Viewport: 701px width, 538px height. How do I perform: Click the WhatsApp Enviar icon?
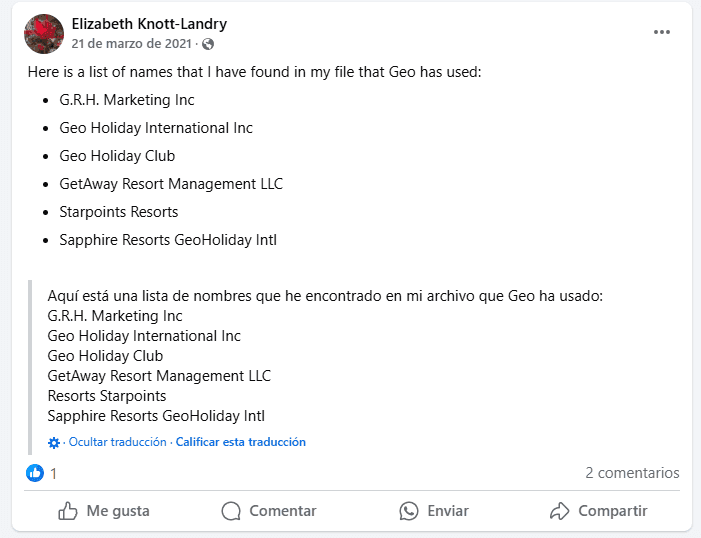tap(408, 511)
